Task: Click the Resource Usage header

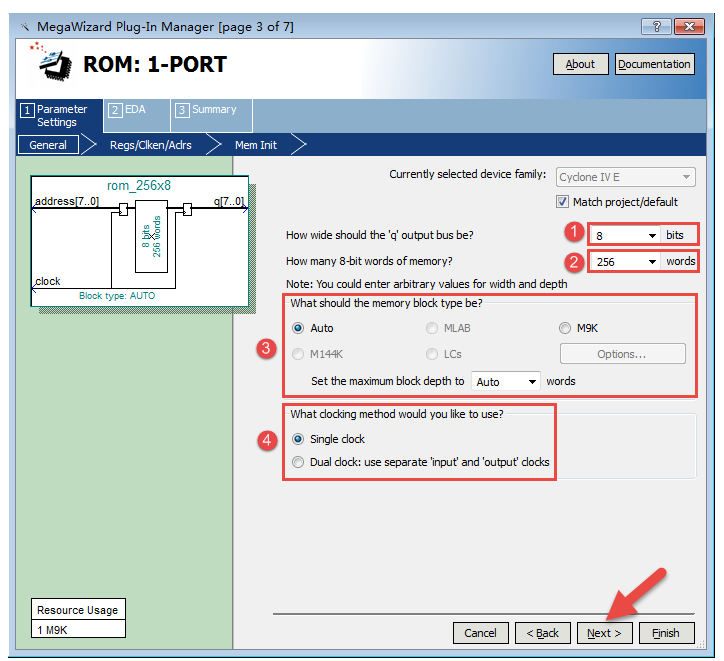Action: (78, 610)
